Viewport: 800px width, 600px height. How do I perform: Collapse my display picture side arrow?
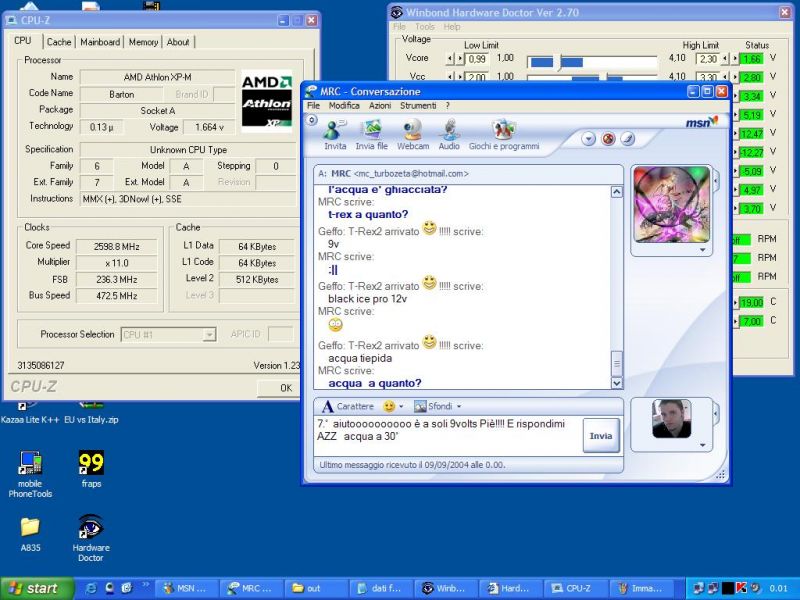pyautogui.click(x=716, y=413)
